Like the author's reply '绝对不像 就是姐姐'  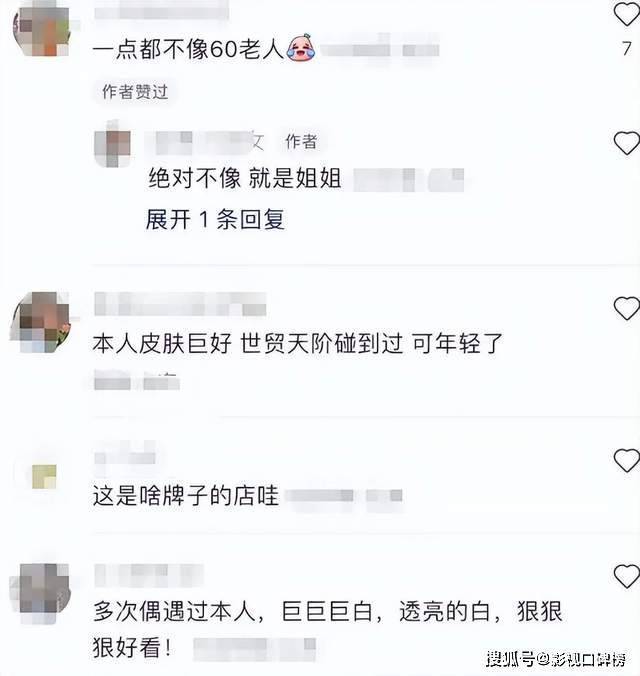627,143
